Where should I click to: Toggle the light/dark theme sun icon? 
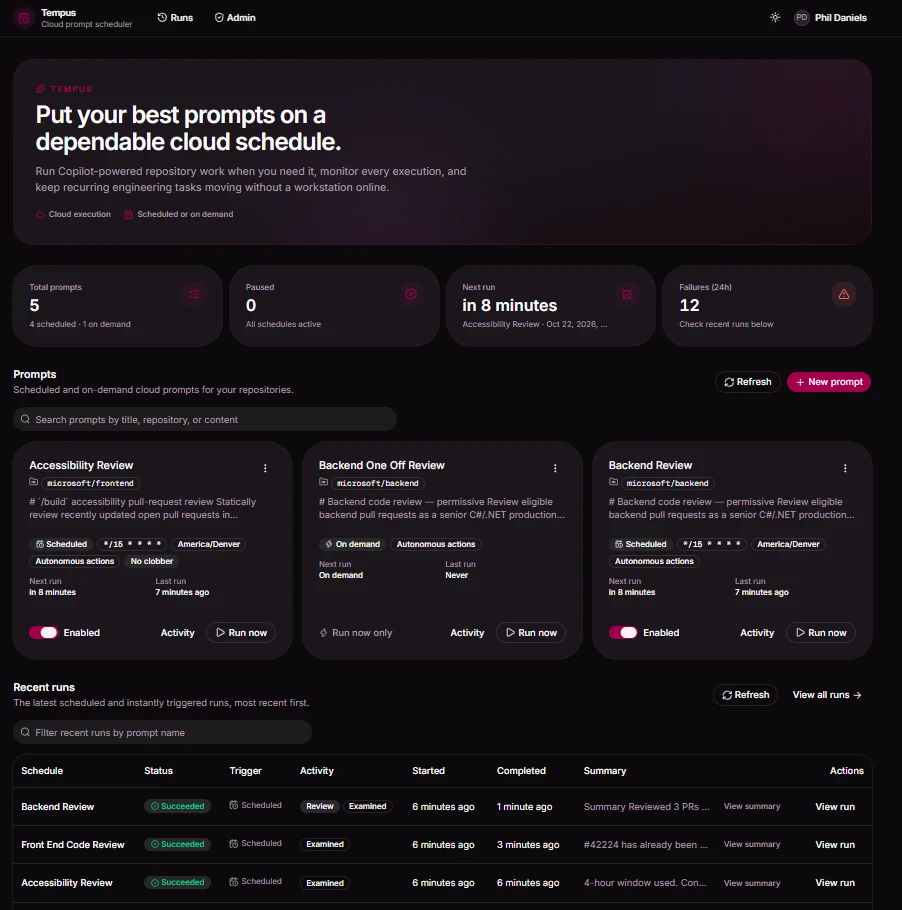(775, 18)
